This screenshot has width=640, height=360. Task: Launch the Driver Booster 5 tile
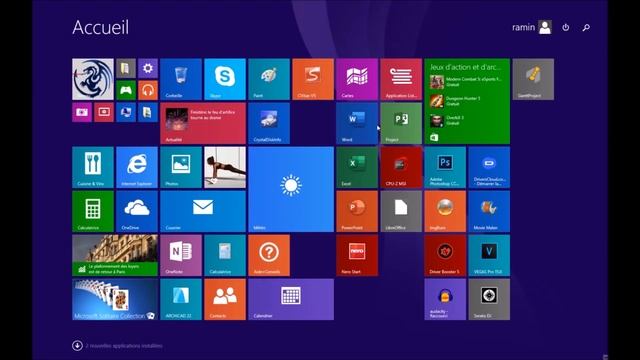pyautogui.click(x=445, y=256)
